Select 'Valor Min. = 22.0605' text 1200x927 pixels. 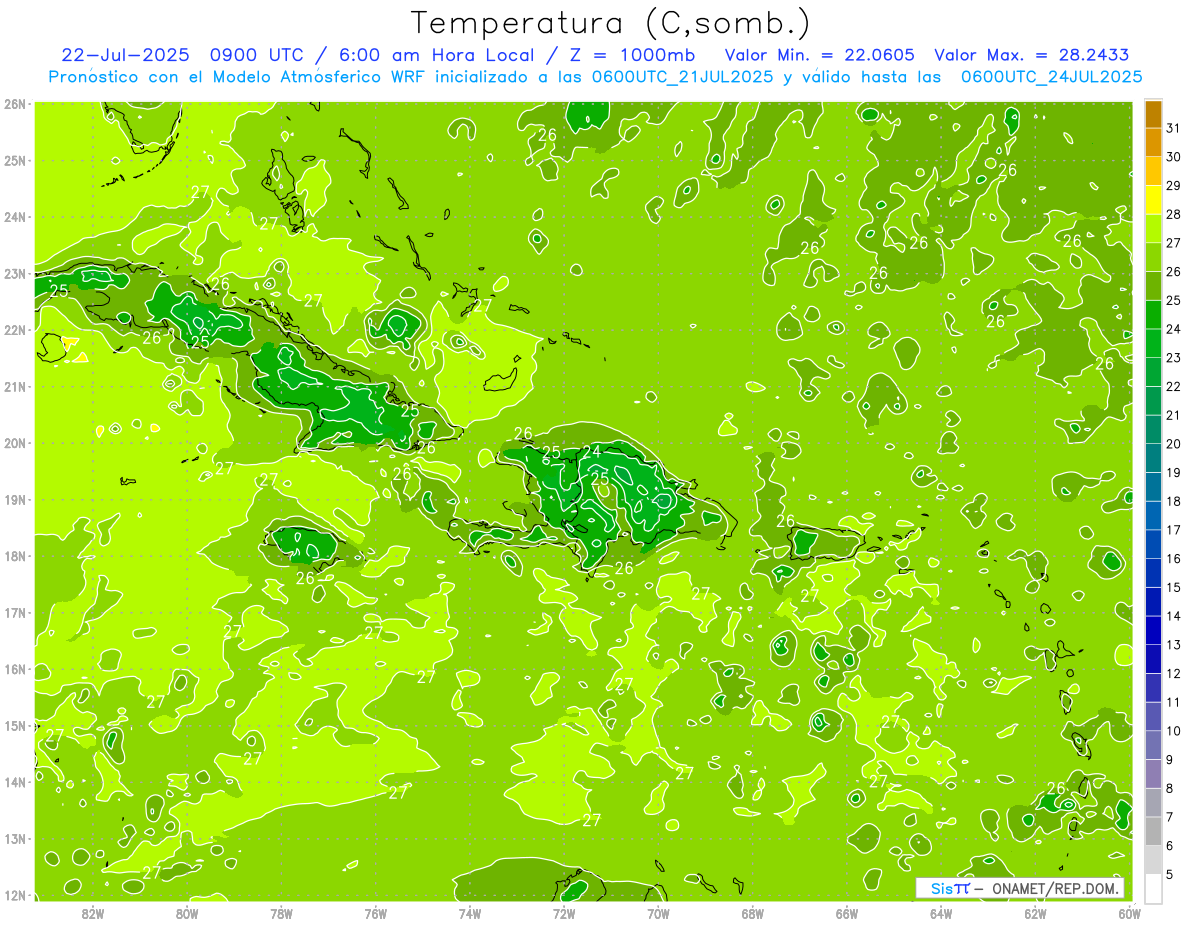[x=820, y=55]
